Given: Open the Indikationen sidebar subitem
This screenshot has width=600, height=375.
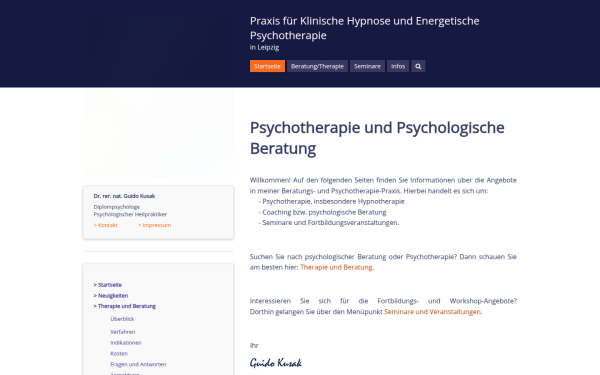Looking at the screenshot, I should 126,342.
